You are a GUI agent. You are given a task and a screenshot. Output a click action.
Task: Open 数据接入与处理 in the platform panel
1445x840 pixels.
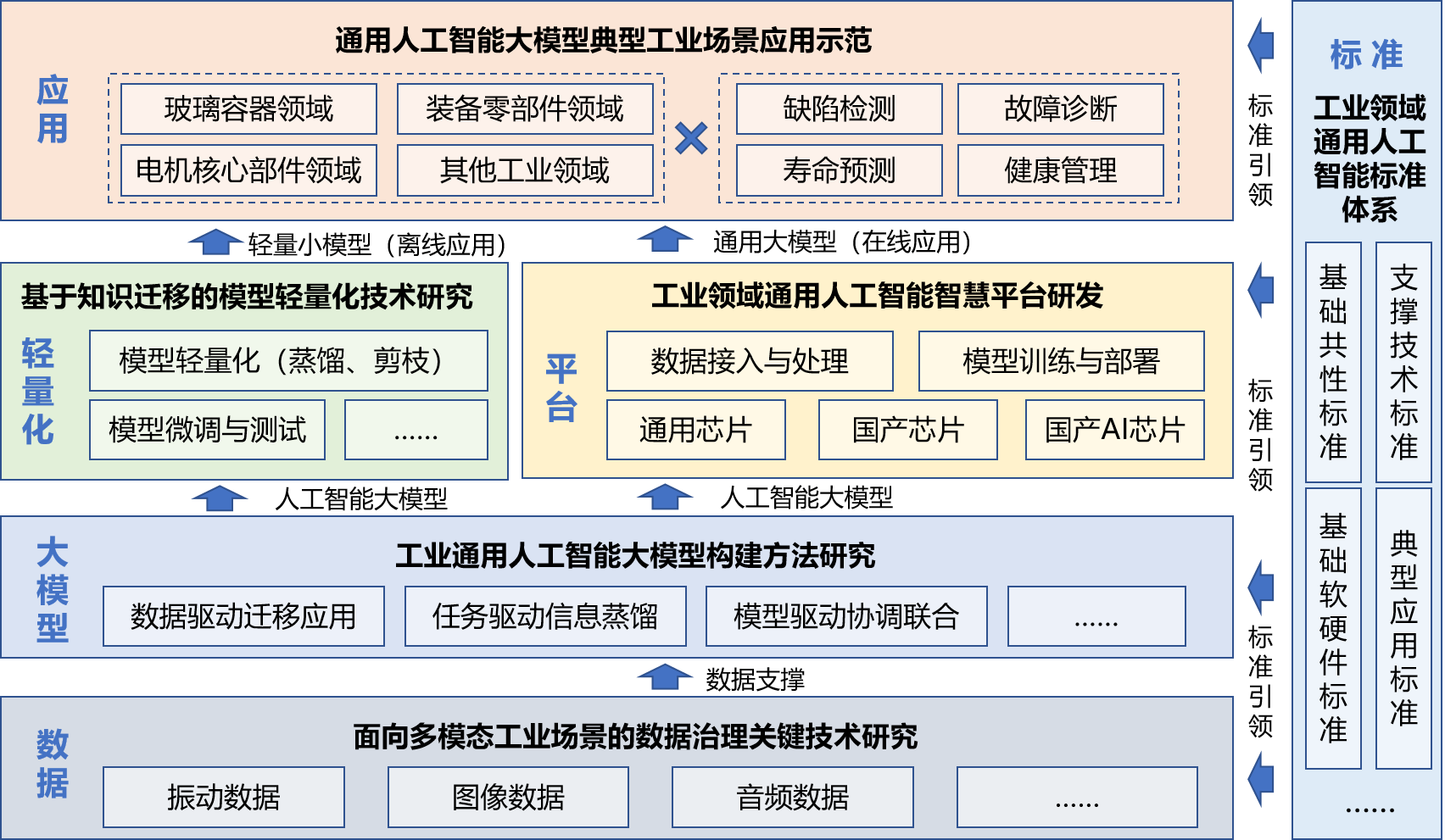pos(750,360)
